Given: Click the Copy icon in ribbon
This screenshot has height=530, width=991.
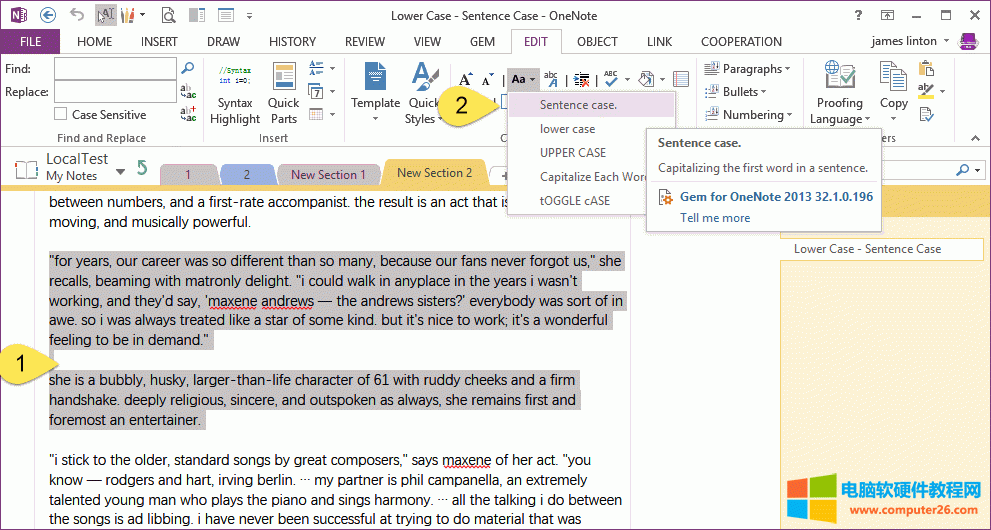Looking at the screenshot, I should [x=893, y=77].
